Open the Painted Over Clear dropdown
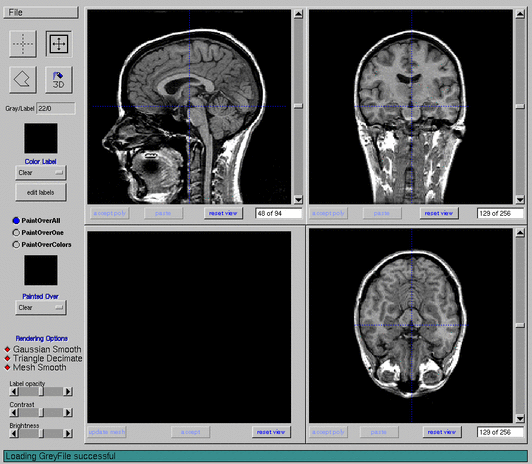 40,308
